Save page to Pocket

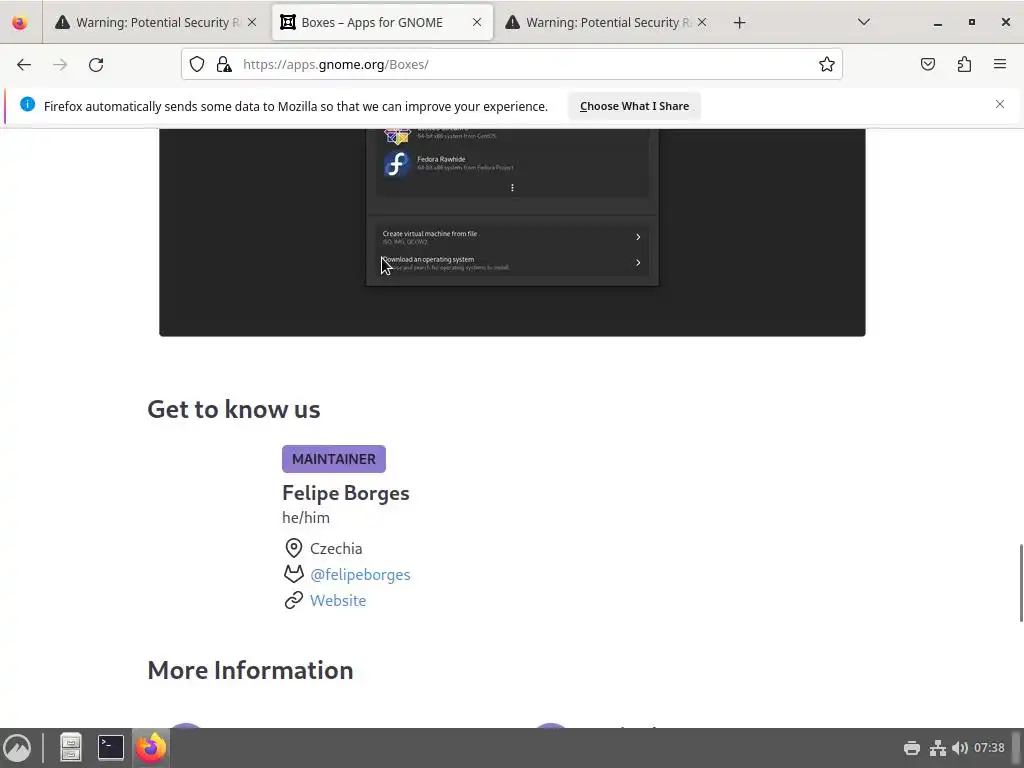pos(928,64)
